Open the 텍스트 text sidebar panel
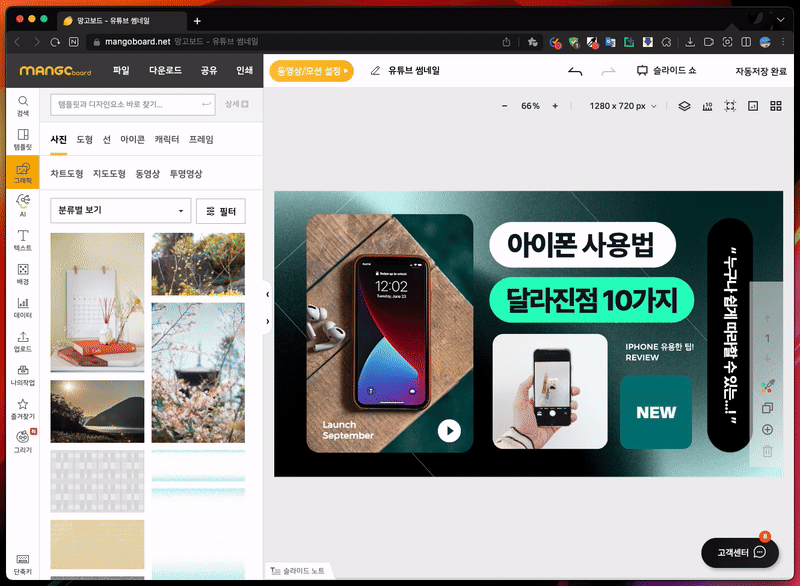Screen dimensions: 800x586 point(23,240)
